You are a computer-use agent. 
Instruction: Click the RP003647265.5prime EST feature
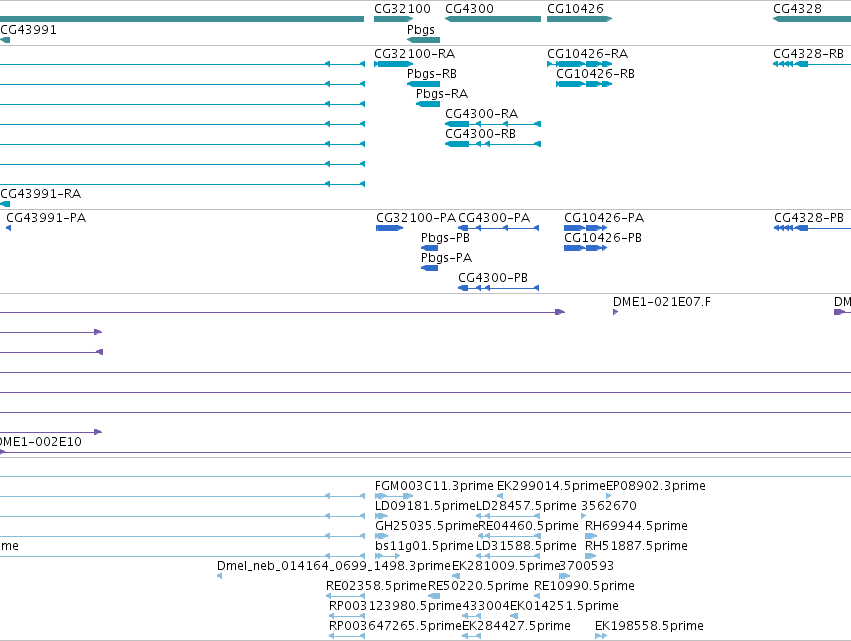[347, 636]
